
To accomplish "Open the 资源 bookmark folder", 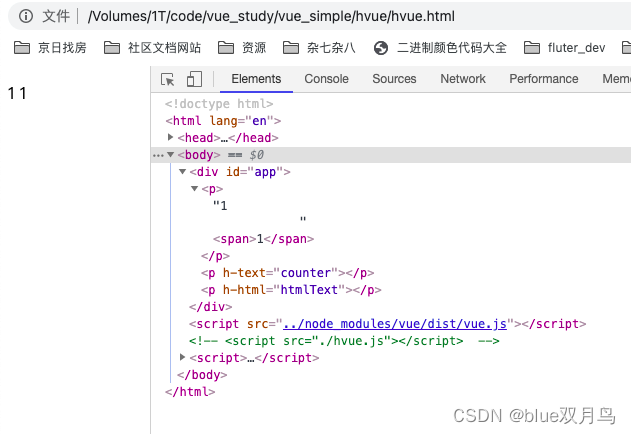I will pos(242,48).
